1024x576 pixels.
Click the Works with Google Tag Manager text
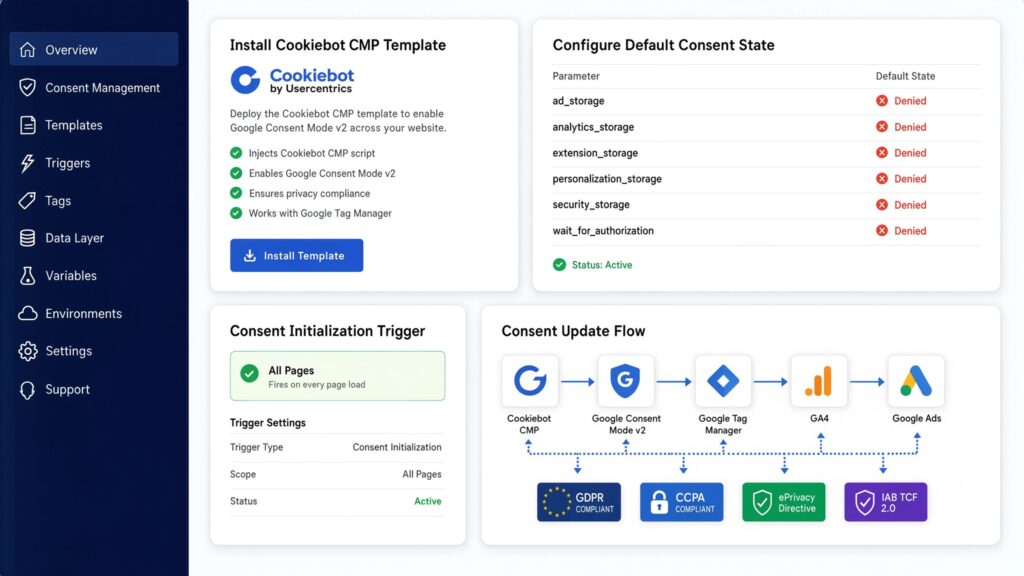(x=320, y=213)
